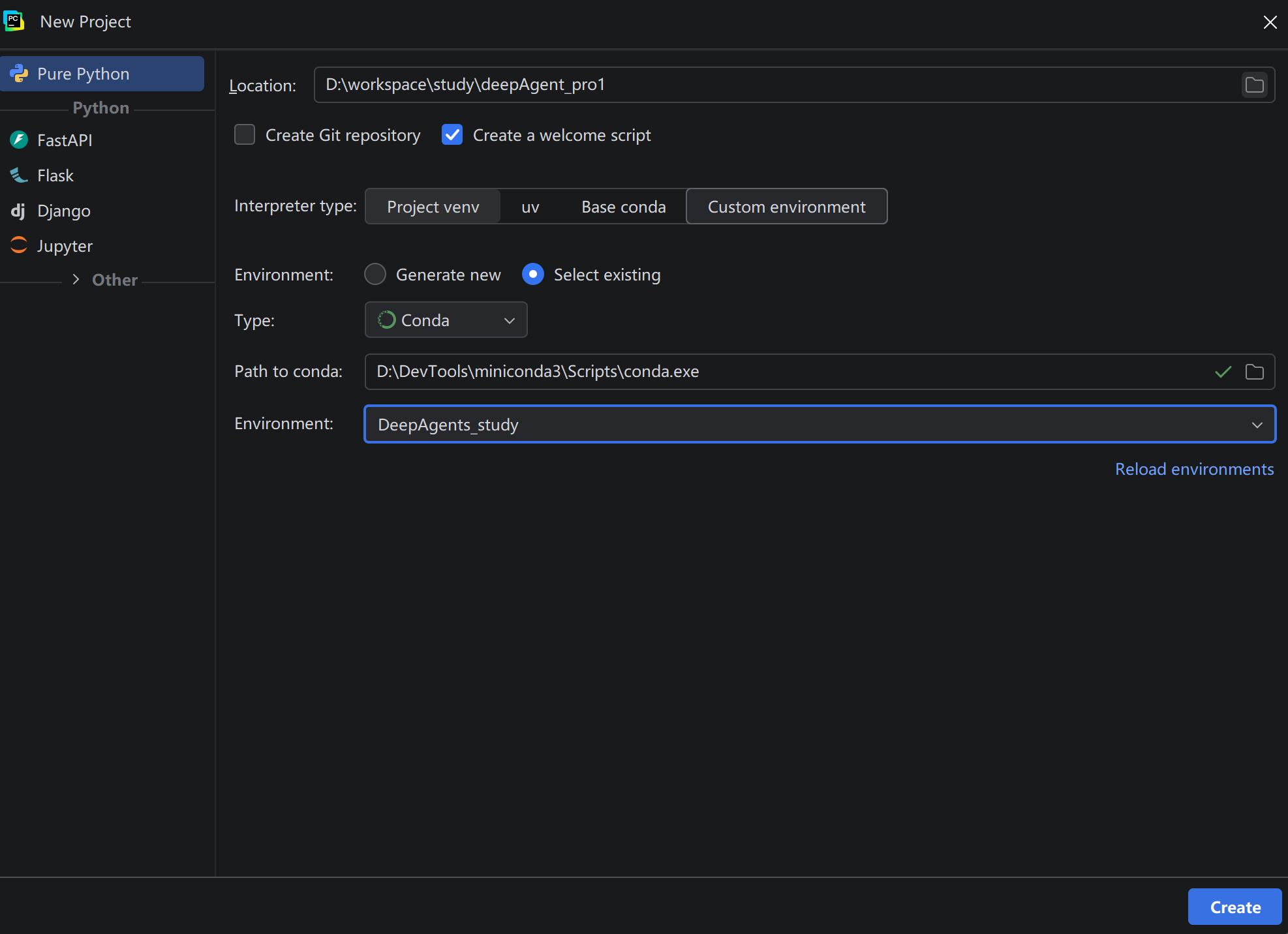
Task: Uncheck Create a welcome script
Action: point(452,135)
